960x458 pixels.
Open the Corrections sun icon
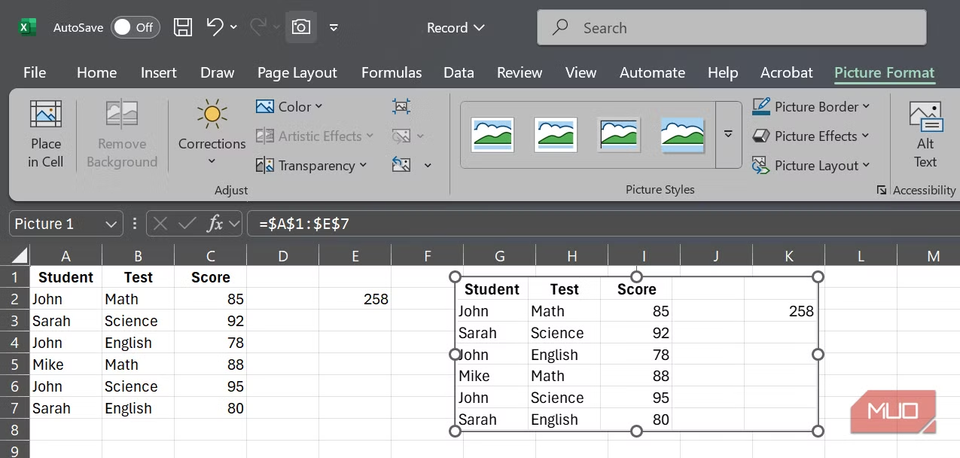tap(211, 115)
